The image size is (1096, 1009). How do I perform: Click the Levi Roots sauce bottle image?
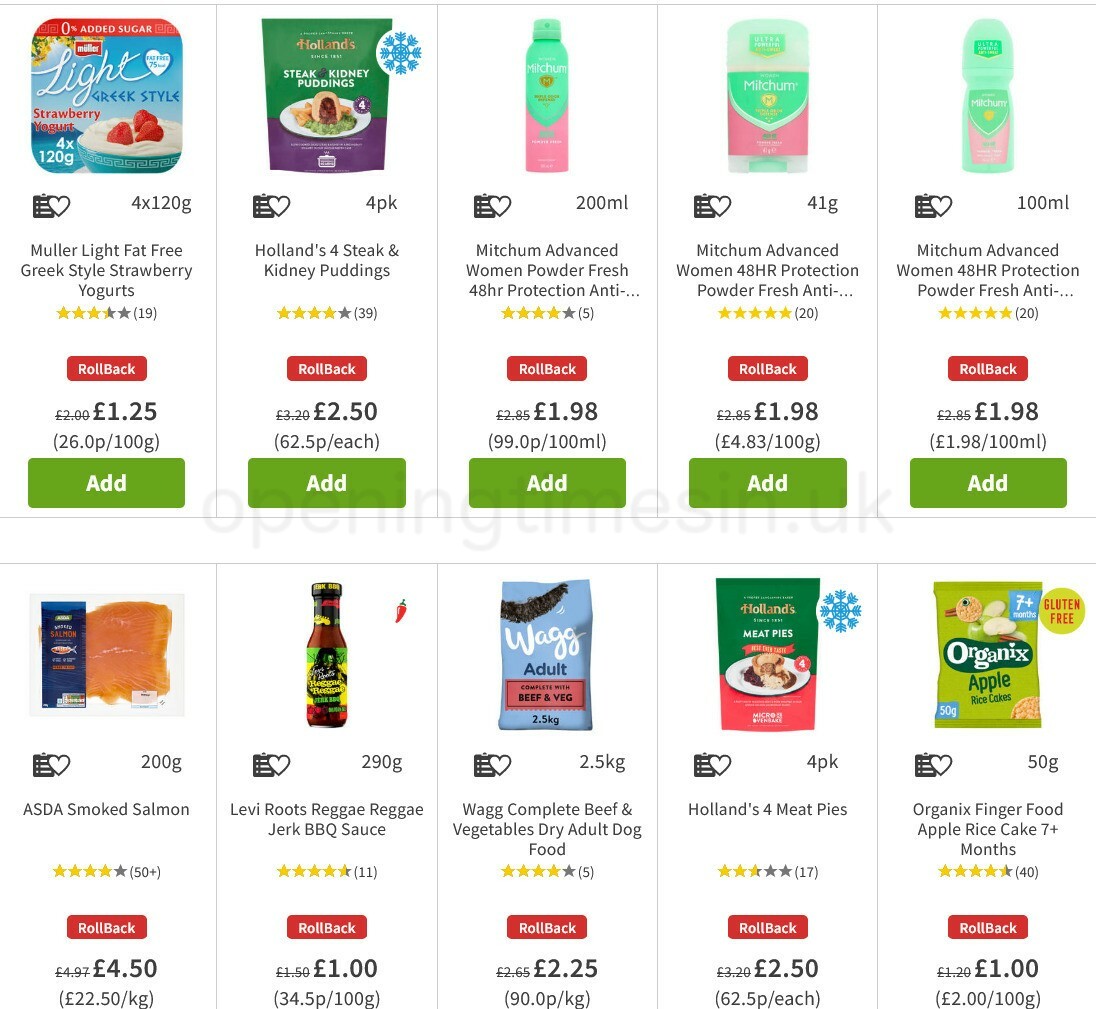[326, 654]
